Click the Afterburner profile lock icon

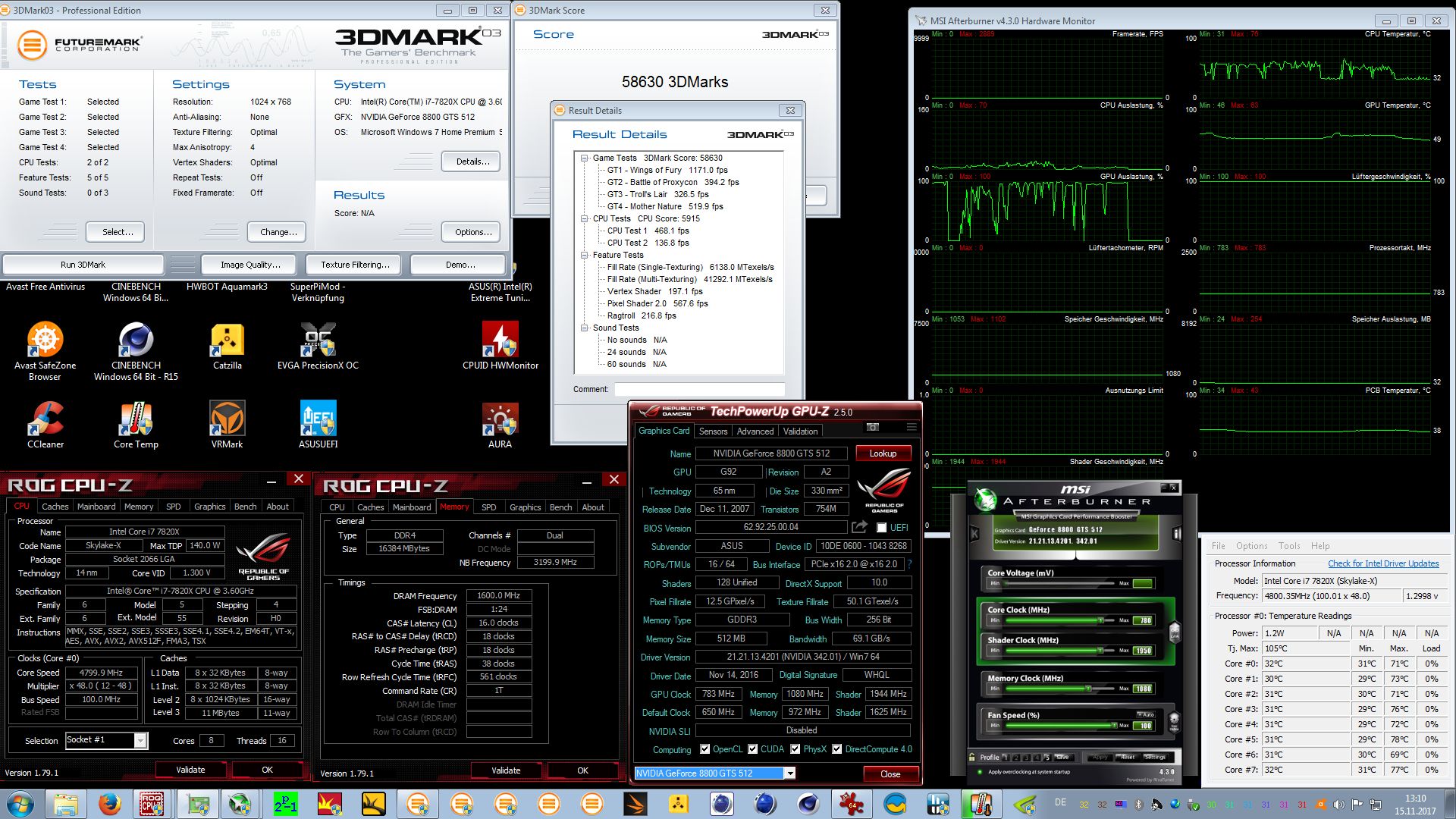tap(973, 757)
